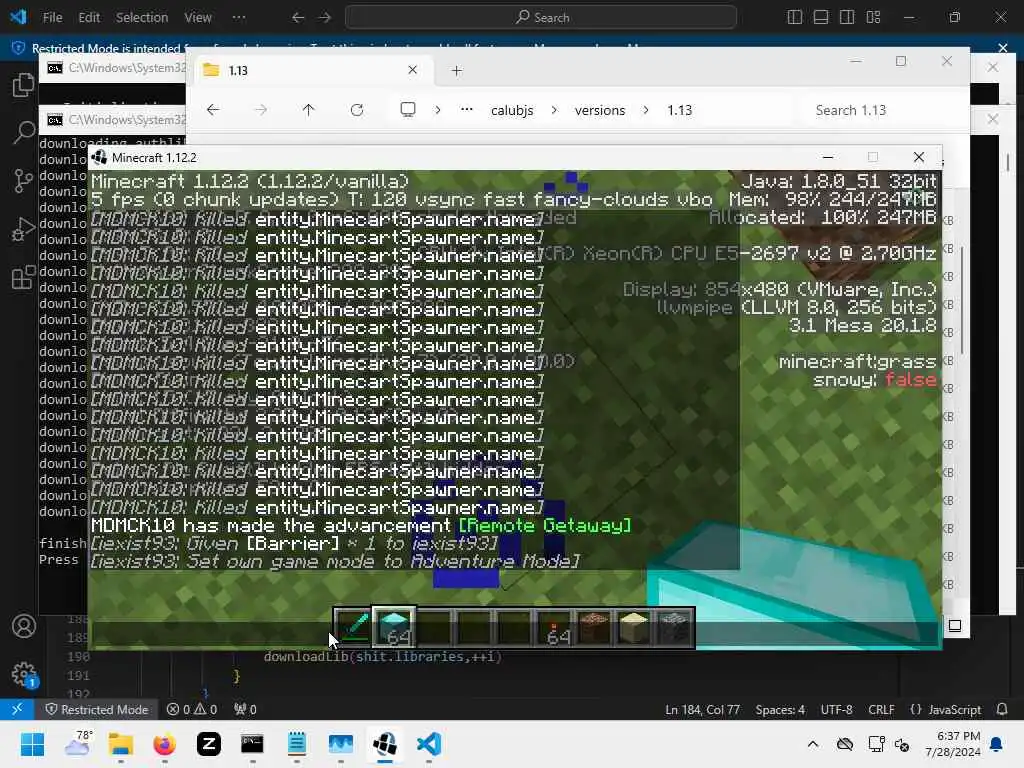
Task: Click the File Explorer vertical scrollbar
Action: pos(962,300)
